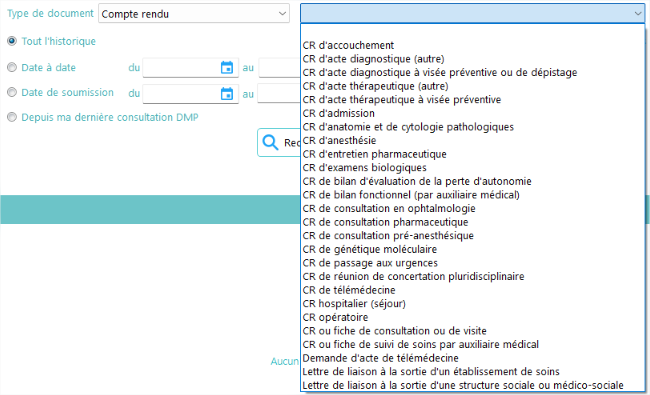Select Date à date radio button
Image resolution: width=650 pixels, height=395 pixels.
[x=12, y=67]
